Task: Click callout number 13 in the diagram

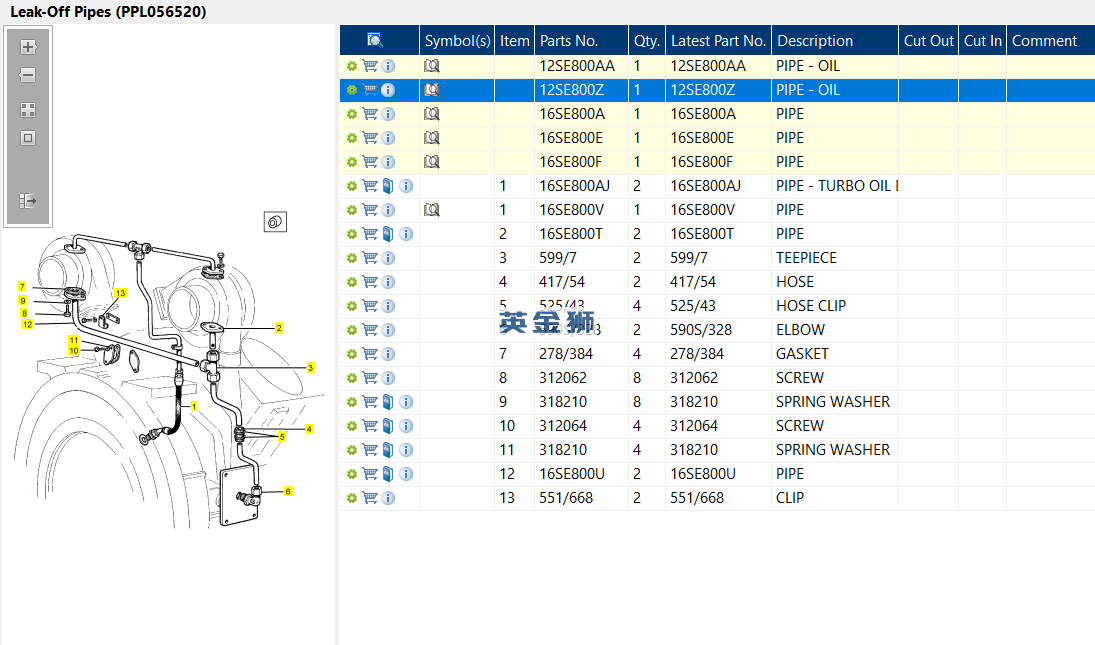Action: pyautogui.click(x=120, y=293)
